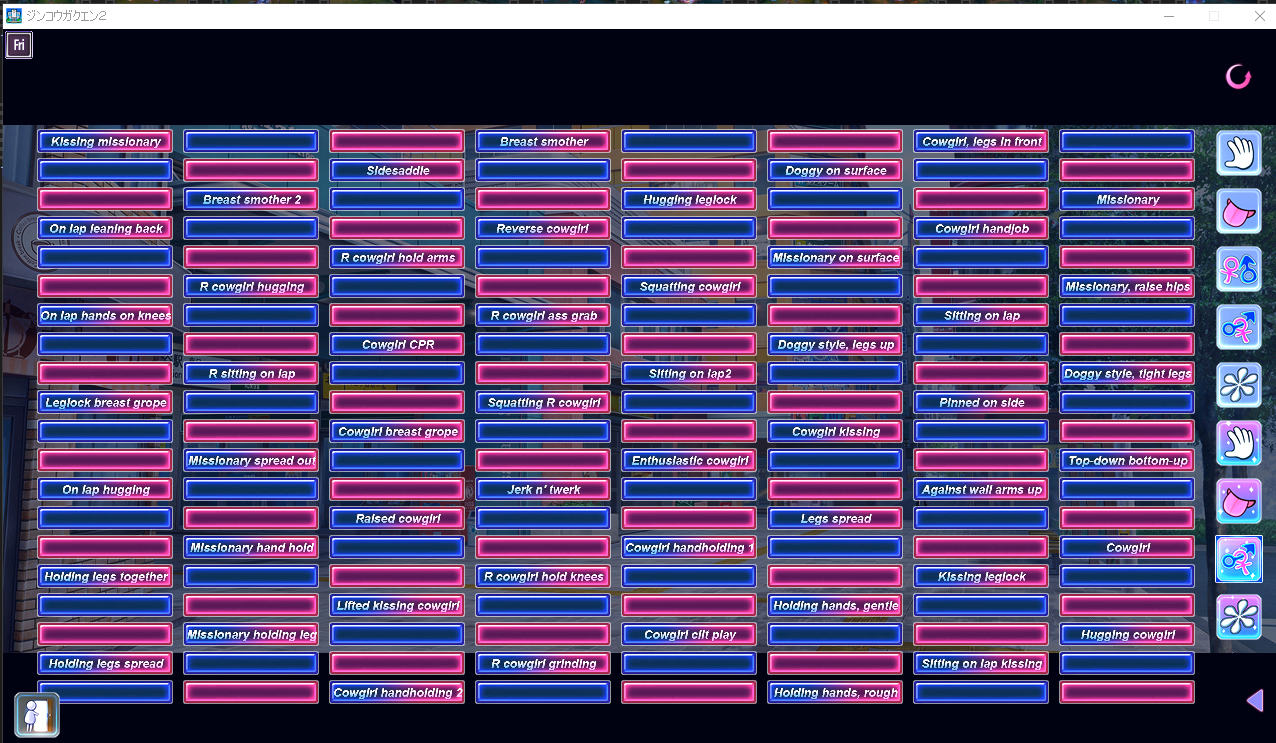1276x743 pixels.
Task: Click the sparkly purple tongue icon
Action: coord(1238,501)
